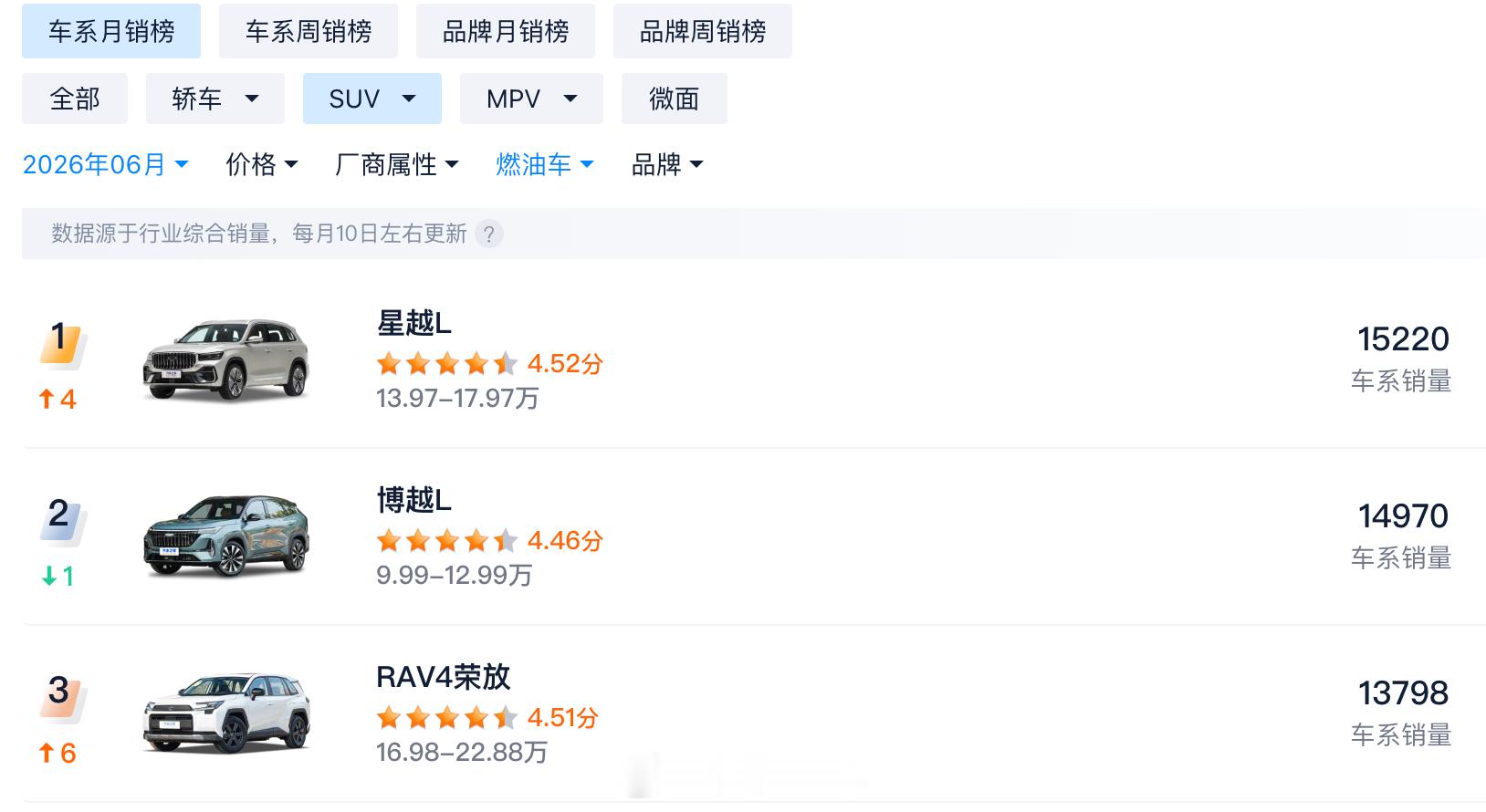Open the 博越L car thumbnail
The width and height of the screenshot is (1486, 812).
click(226, 536)
